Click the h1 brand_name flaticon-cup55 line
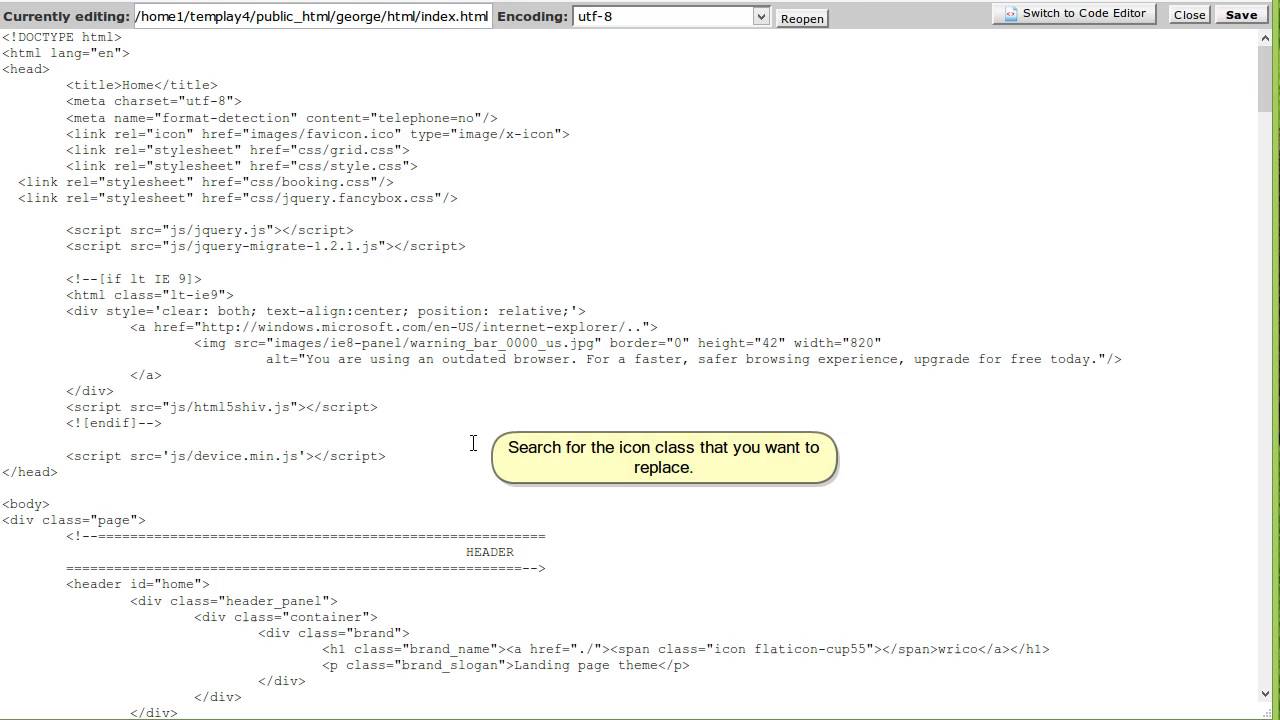Viewport: 1280px width, 720px height. coord(686,649)
